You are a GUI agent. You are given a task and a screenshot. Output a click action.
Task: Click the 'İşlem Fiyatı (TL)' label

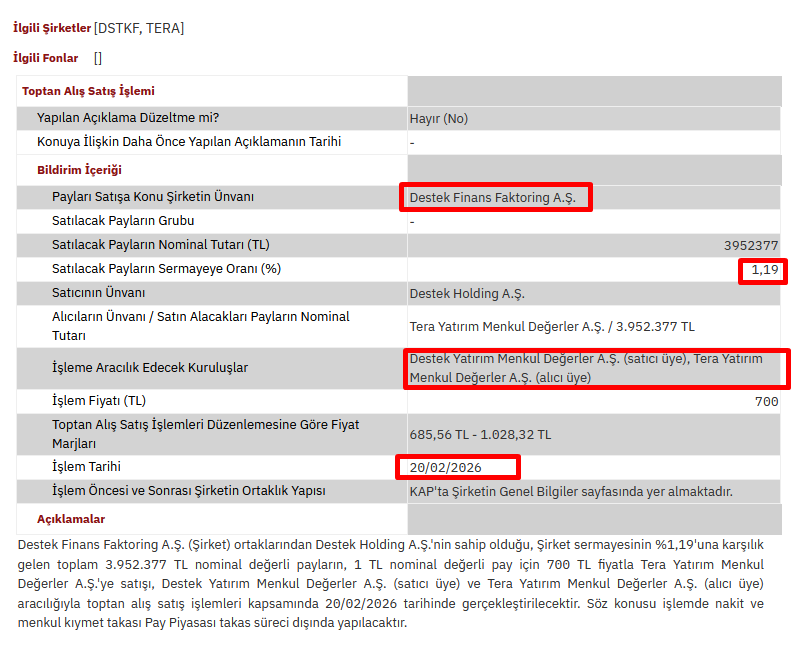pos(99,401)
